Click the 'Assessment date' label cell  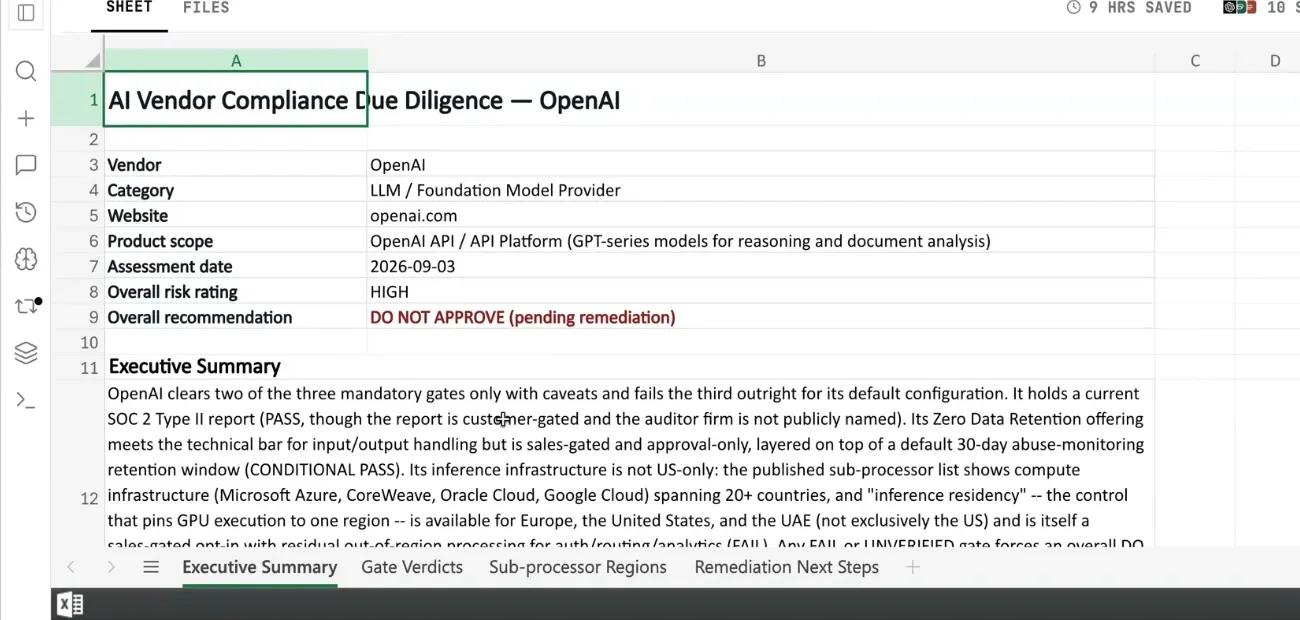[x=236, y=267]
